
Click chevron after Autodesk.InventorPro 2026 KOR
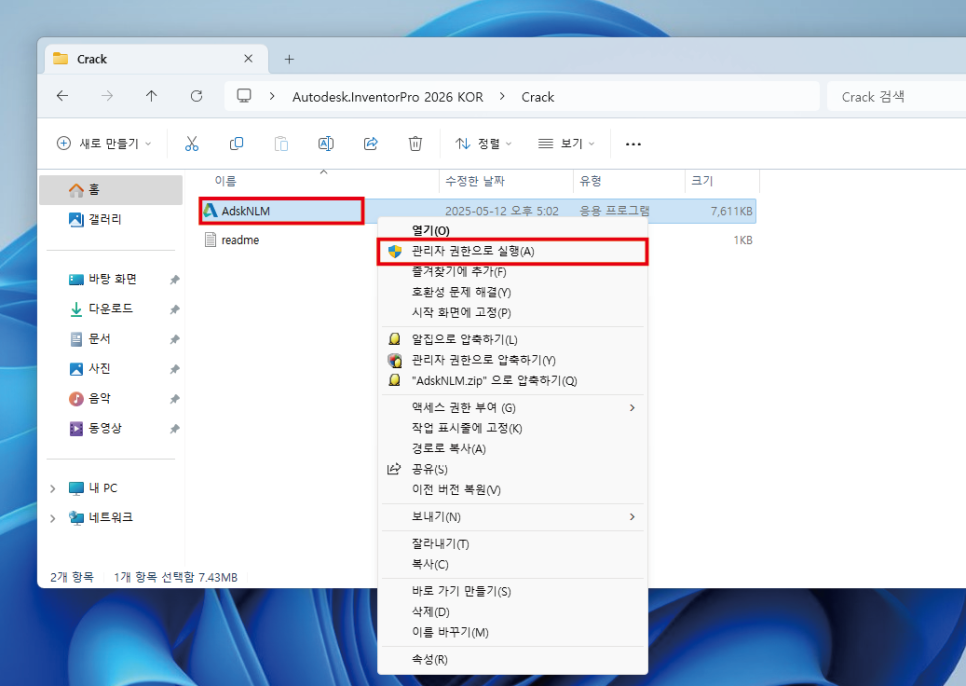[503, 97]
